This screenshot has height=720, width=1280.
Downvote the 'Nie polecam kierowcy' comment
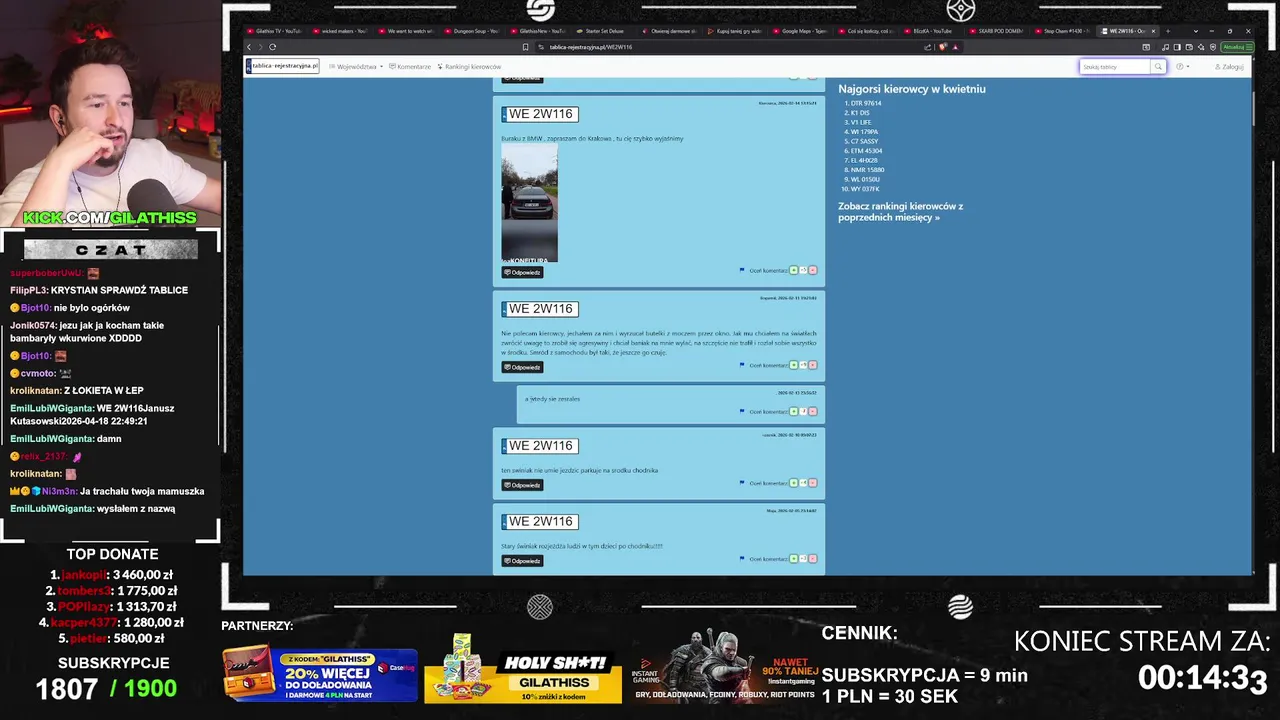click(x=812, y=365)
